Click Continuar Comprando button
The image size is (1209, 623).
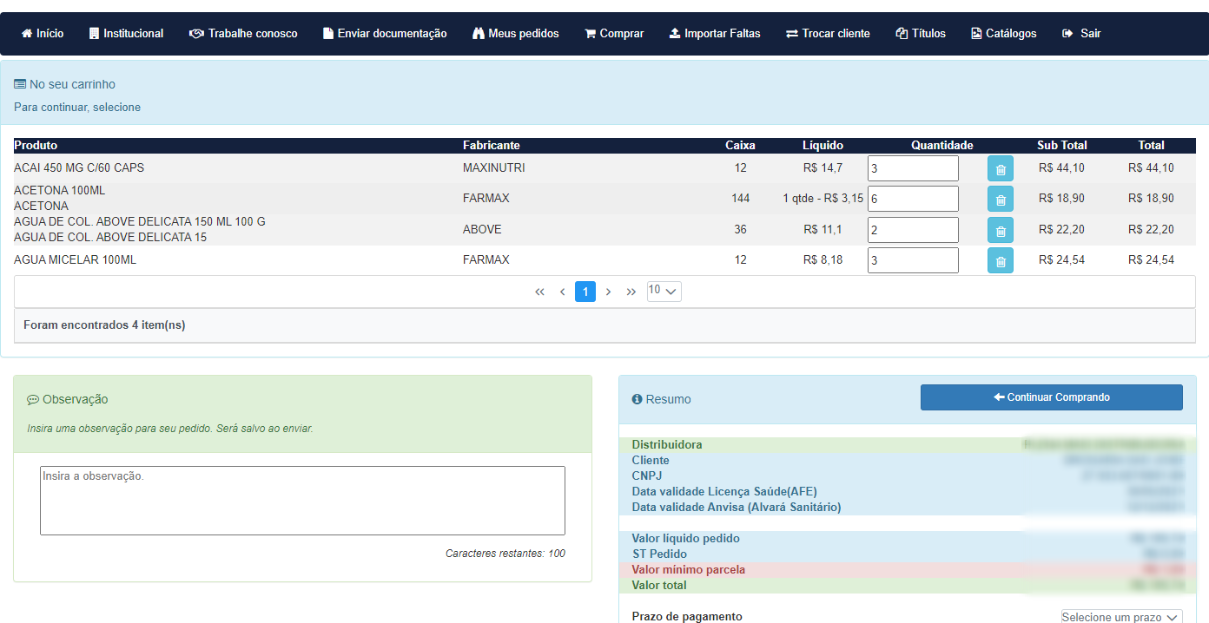point(1051,397)
